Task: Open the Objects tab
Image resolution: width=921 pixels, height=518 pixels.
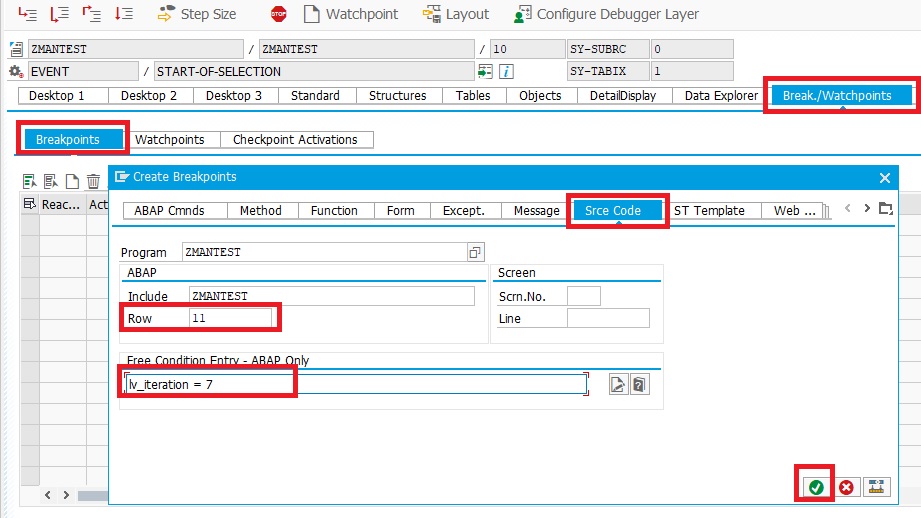Action: pos(541,96)
